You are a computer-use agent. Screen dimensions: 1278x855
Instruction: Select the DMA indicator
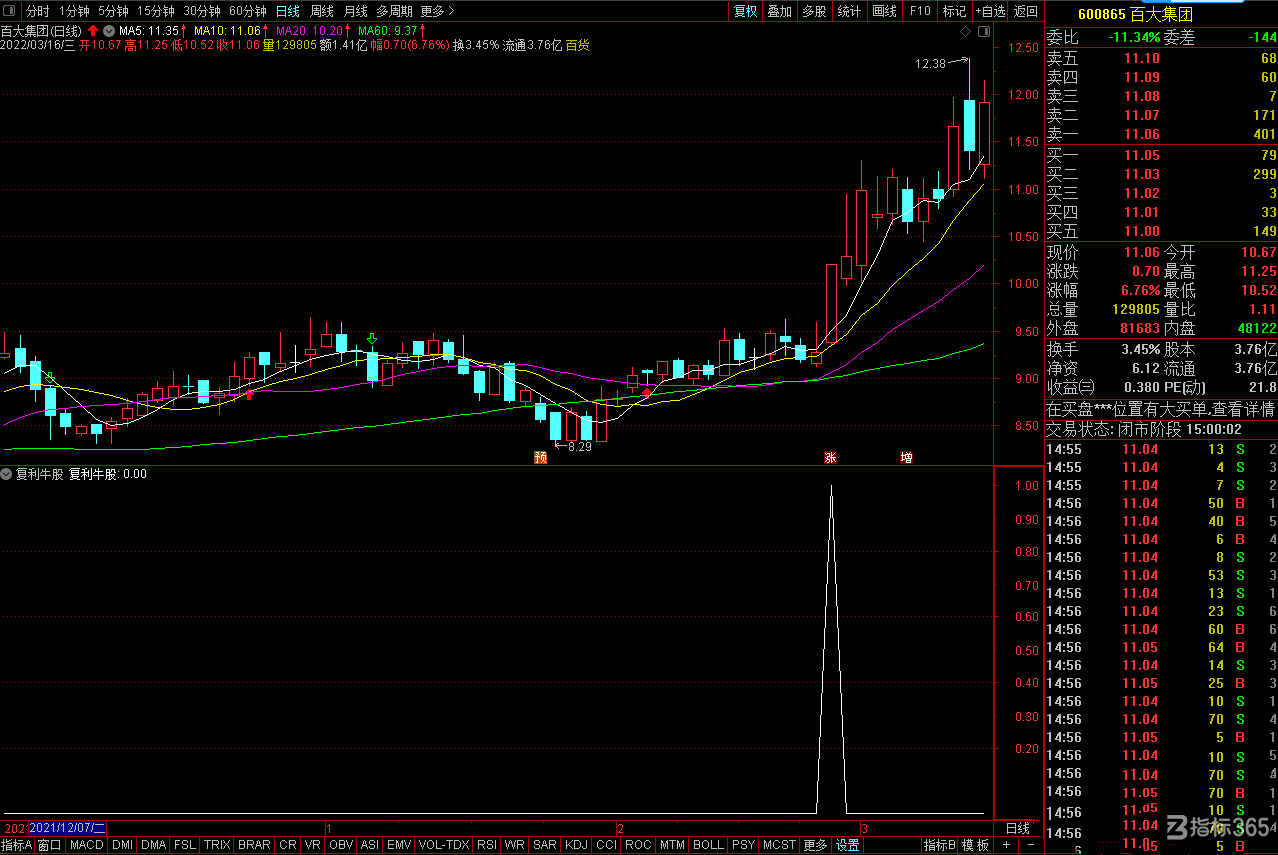click(154, 845)
